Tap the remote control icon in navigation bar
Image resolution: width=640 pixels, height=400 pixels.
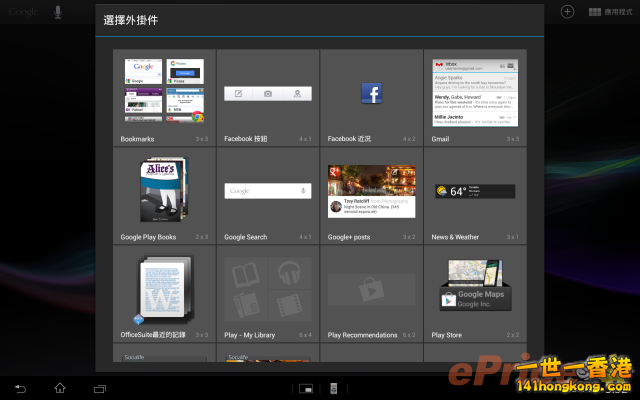click(333, 389)
